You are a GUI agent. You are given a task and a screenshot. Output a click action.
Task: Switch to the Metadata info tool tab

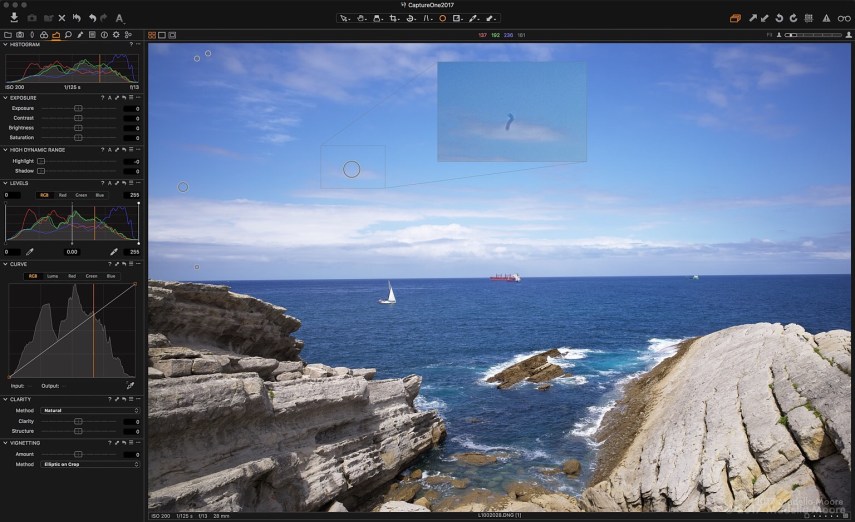pos(104,35)
